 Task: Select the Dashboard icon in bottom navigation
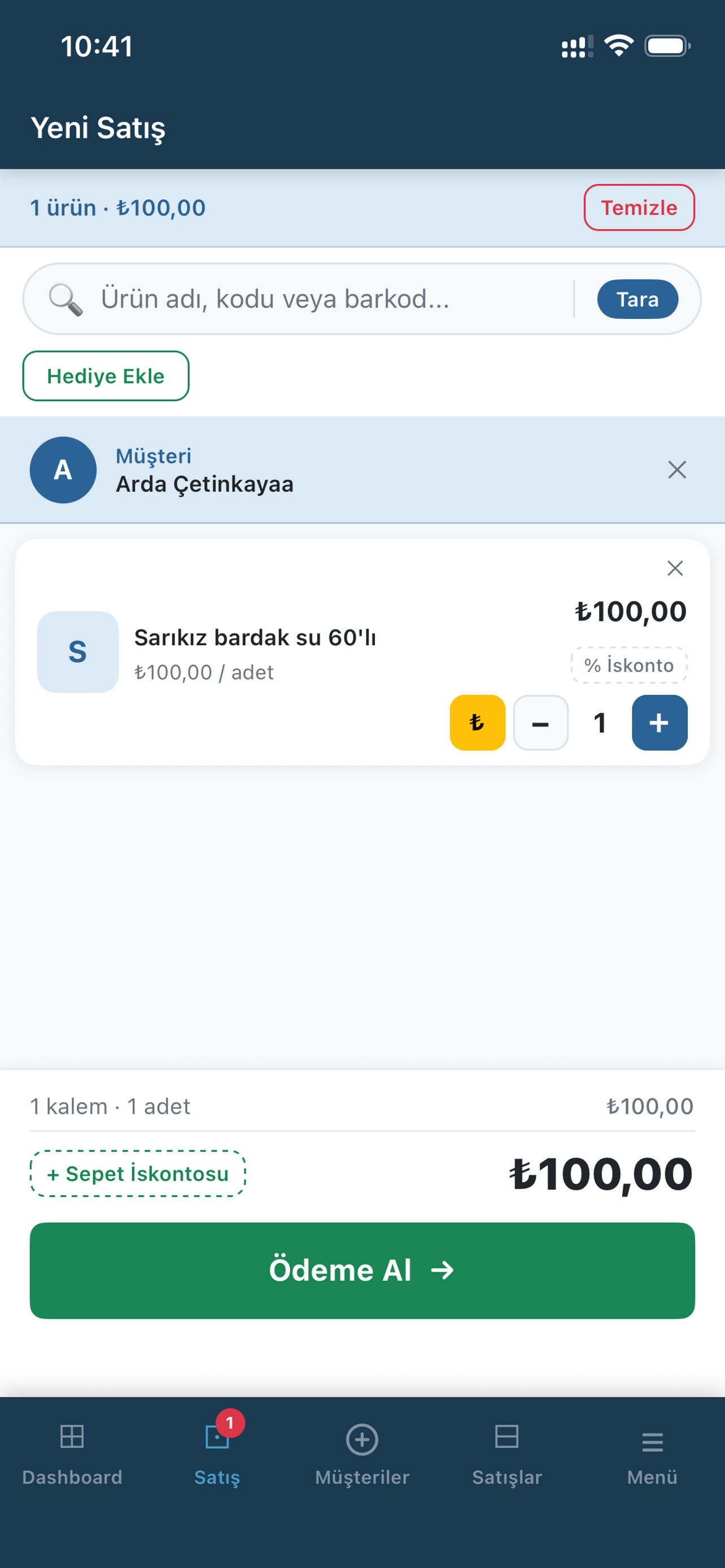[72, 1439]
